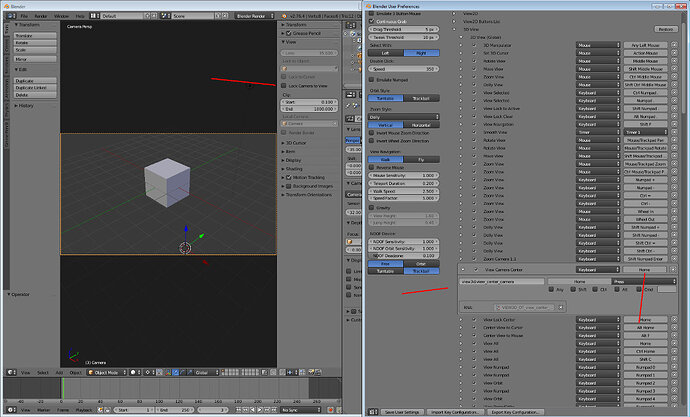Enable the Emulate Numpad checkbox
The height and width of the screenshot is (417, 690).
tap(371, 80)
